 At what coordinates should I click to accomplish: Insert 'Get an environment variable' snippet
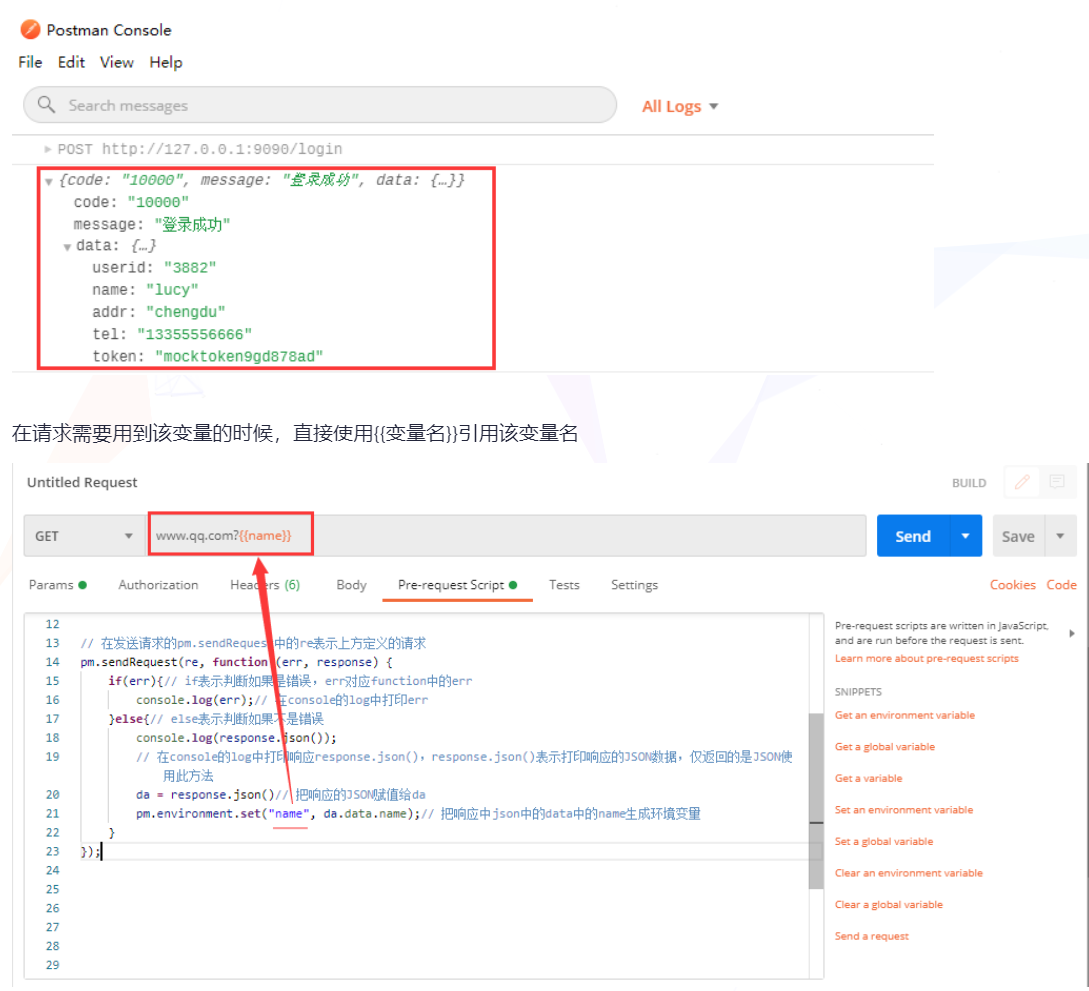[904, 715]
